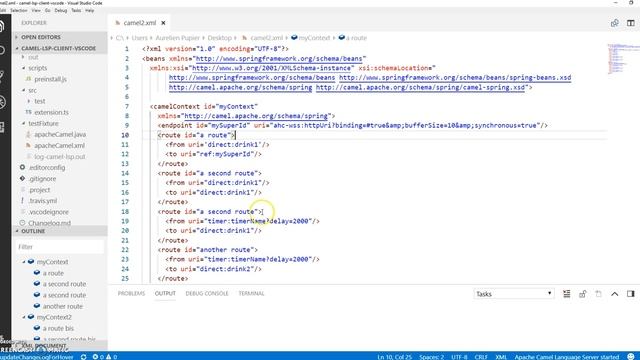Open .editorconfig file
Screen dimensions: 640x360
(x=47, y=167)
